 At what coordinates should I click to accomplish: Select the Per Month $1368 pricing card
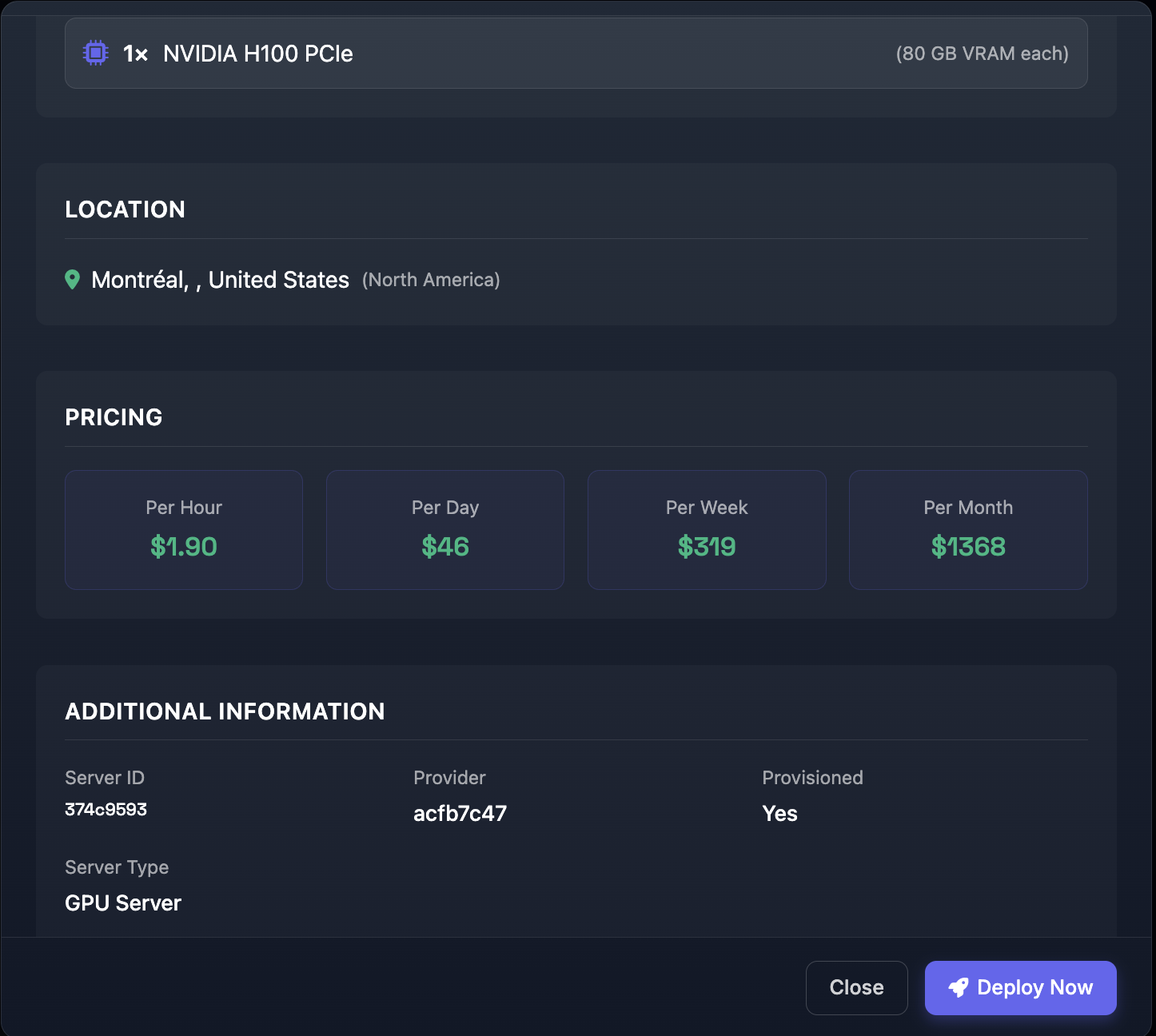click(x=967, y=529)
